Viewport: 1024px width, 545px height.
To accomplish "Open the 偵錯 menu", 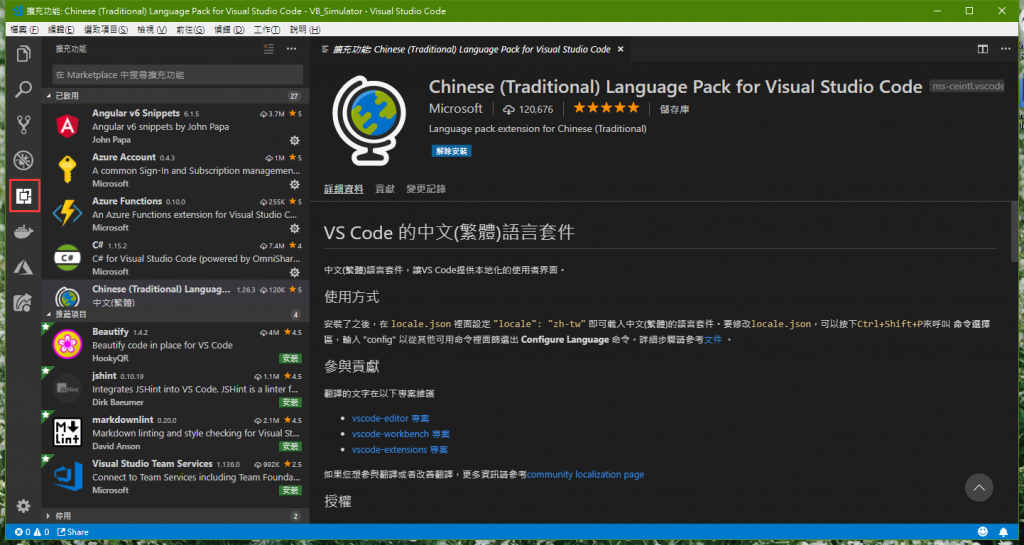I will pyautogui.click(x=229, y=30).
